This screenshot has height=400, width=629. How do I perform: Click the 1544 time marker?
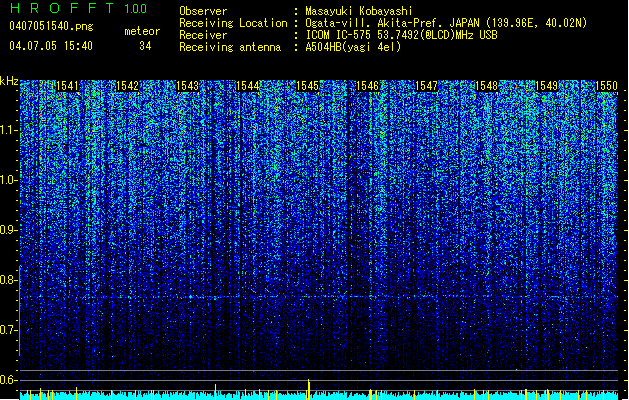tap(248, 86)
